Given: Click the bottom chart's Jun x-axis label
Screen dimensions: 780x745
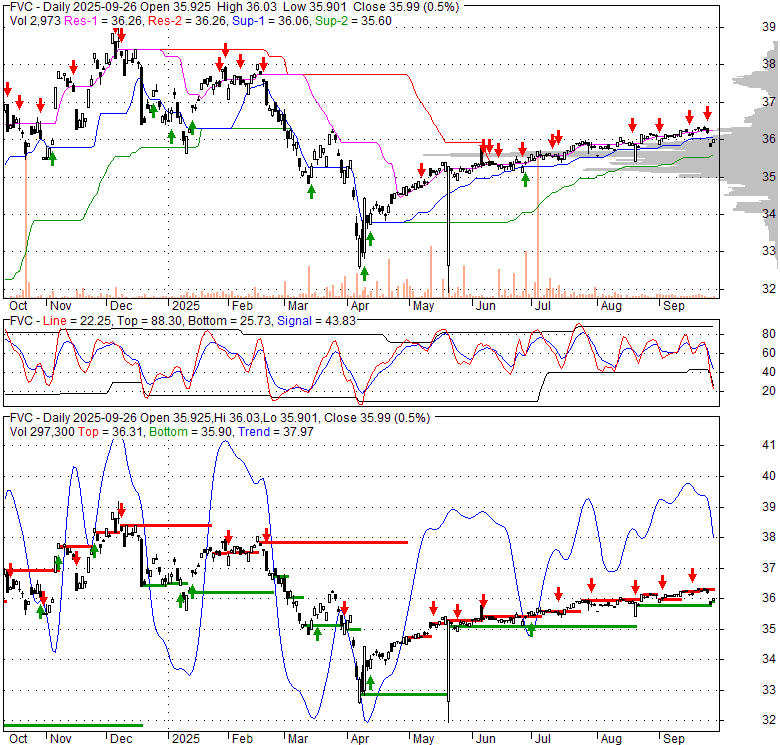Looking at the screenshot, I should (x=486, y=739).
